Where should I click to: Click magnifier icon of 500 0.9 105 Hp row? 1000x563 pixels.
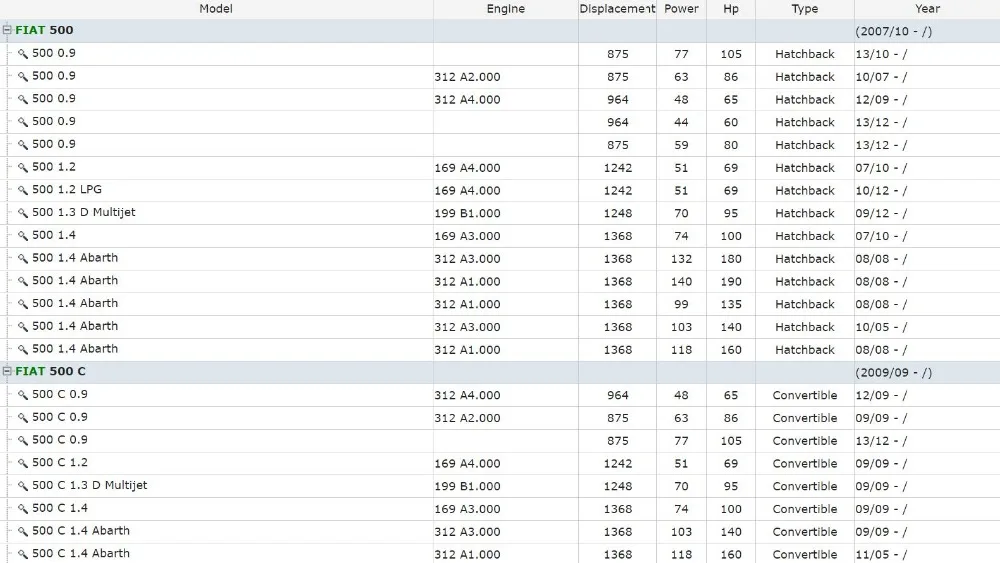pyautogui.click(x=23, y=54)
